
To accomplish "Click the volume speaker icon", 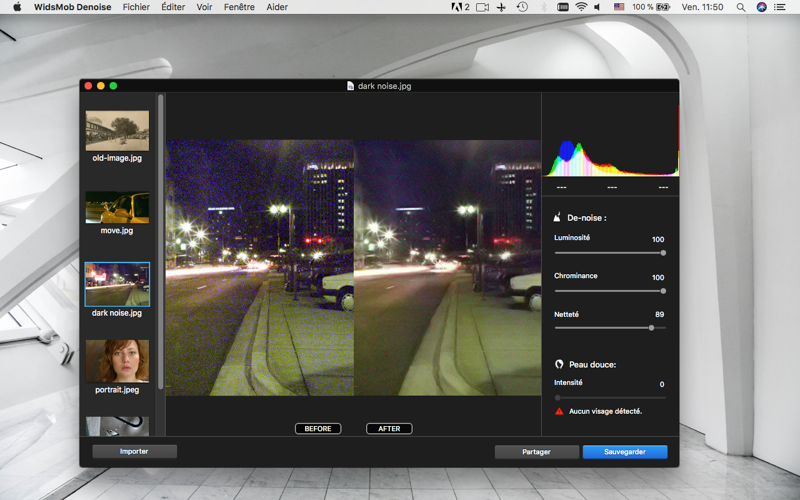I will click(x=598, y=7).
